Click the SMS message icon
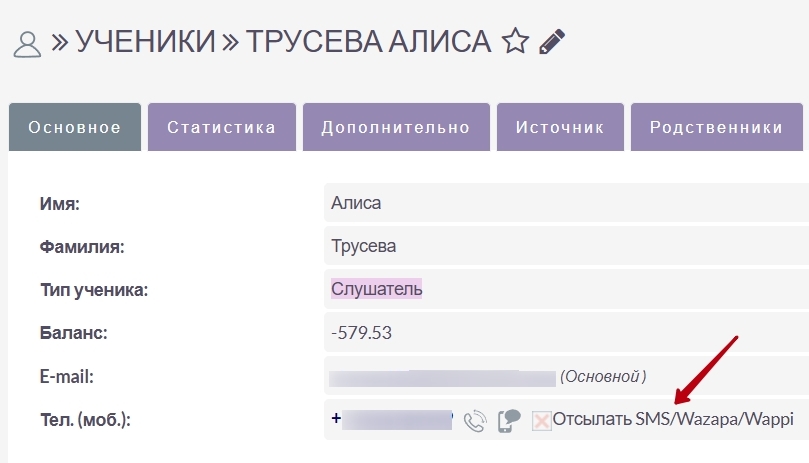 (509, 421)
